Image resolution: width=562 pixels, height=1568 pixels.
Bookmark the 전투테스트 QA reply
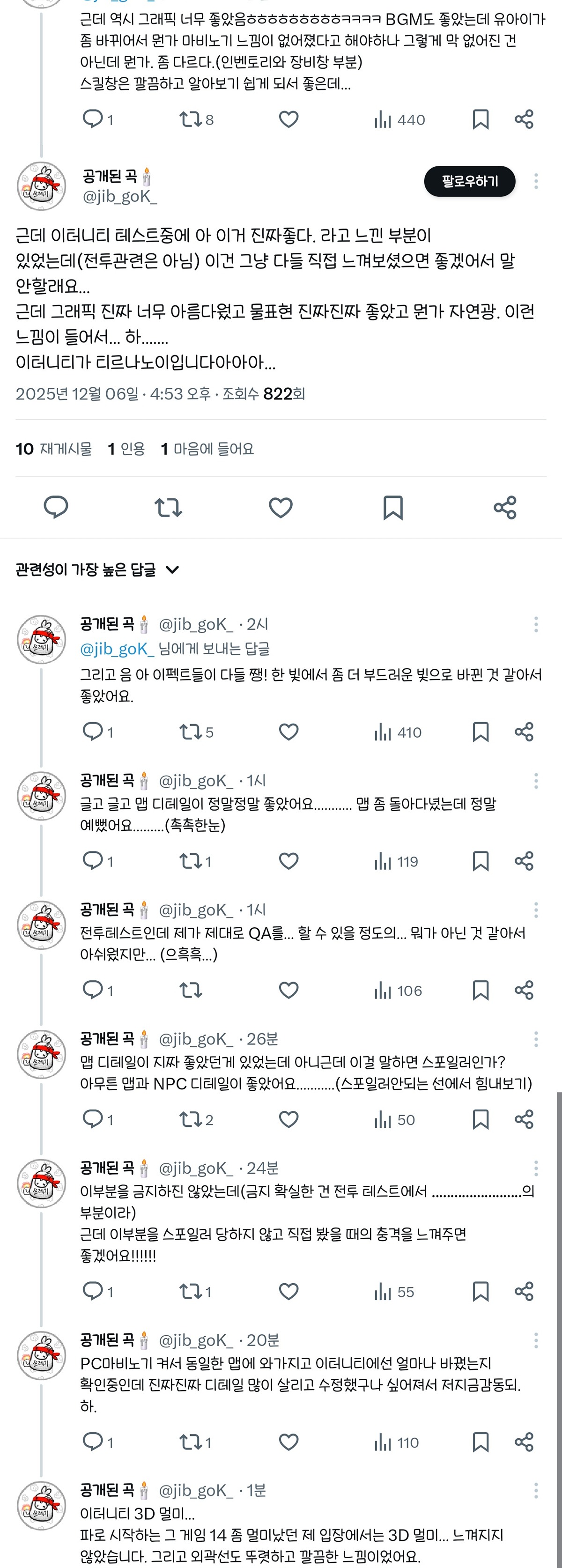[481, 991]
